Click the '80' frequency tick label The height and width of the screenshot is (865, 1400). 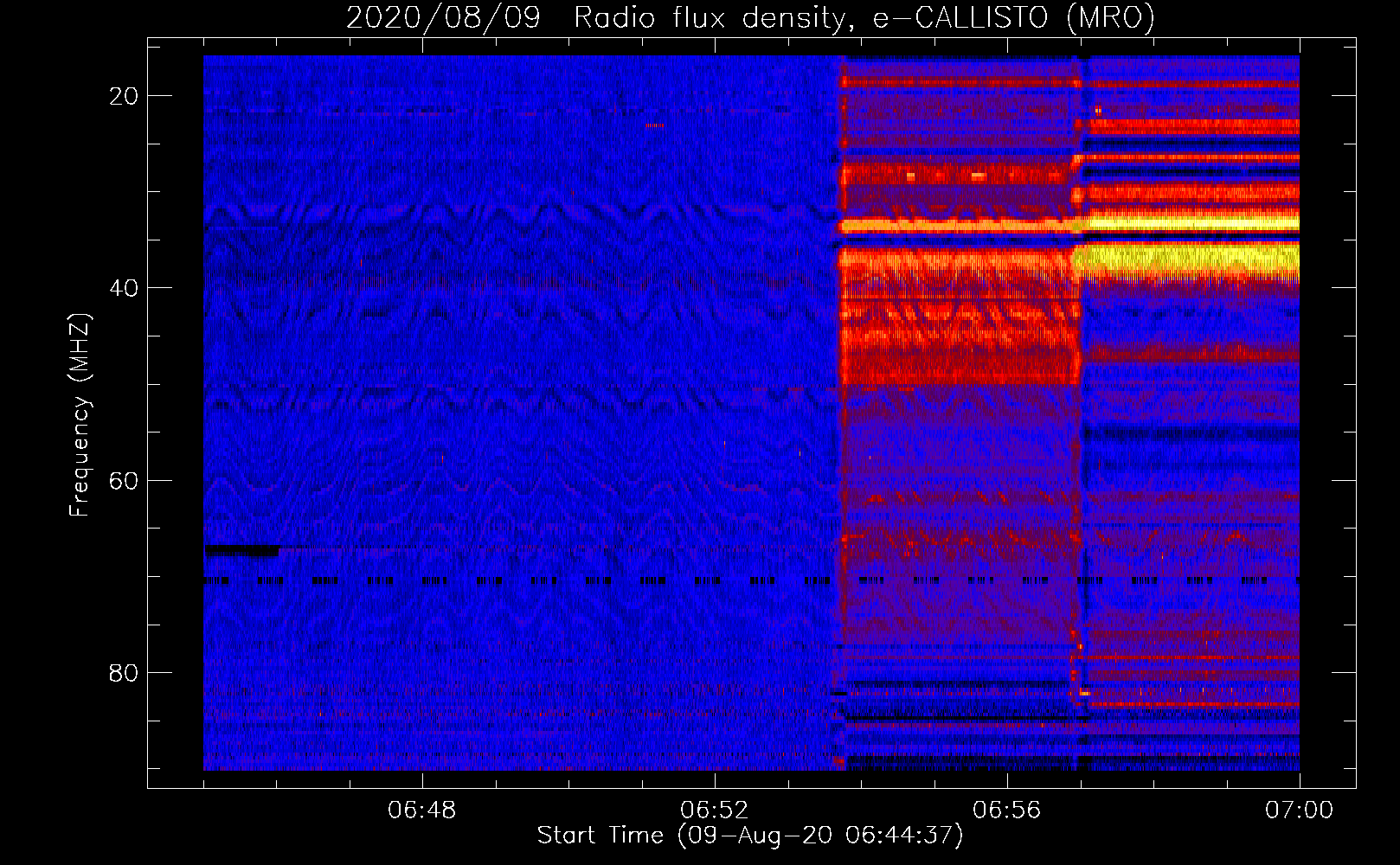124,672
